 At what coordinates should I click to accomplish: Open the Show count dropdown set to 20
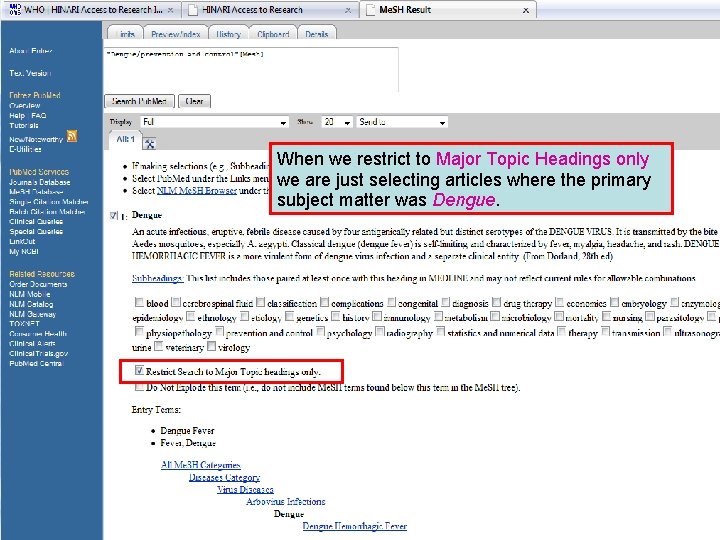(337, 122)
